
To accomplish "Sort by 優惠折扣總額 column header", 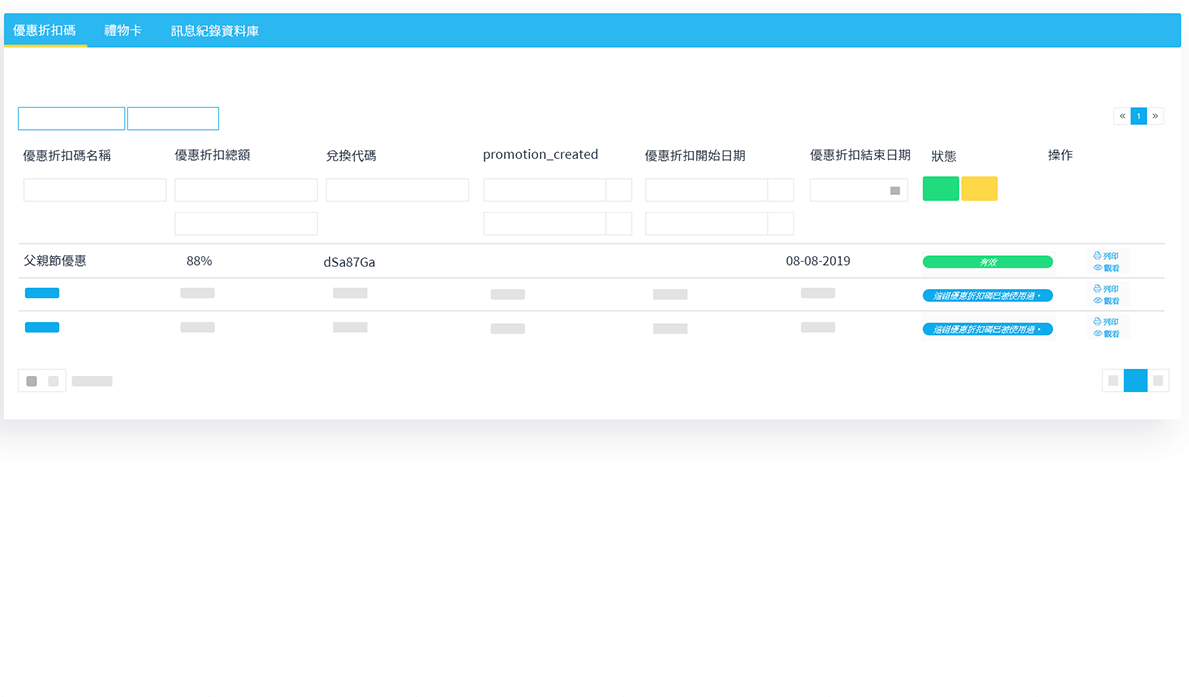I will click(212, 155).
